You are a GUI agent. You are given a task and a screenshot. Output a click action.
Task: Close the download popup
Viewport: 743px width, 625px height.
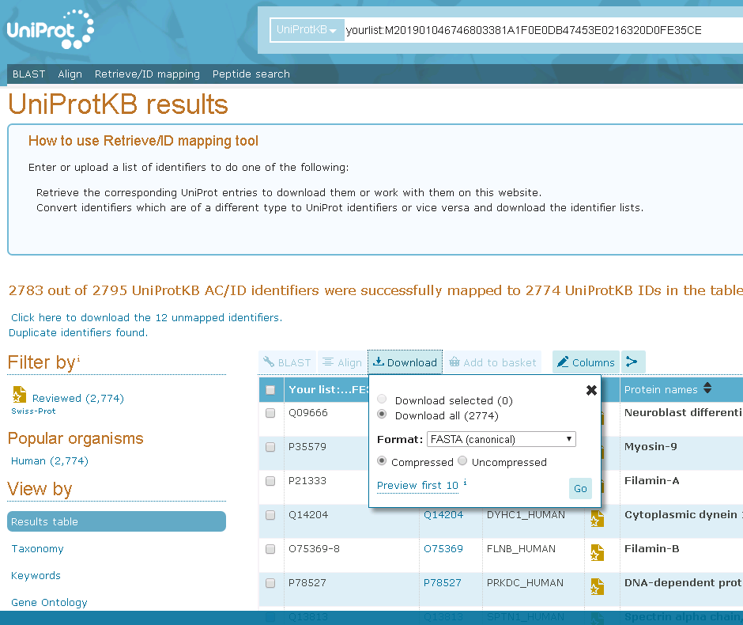tap(591, 390)
